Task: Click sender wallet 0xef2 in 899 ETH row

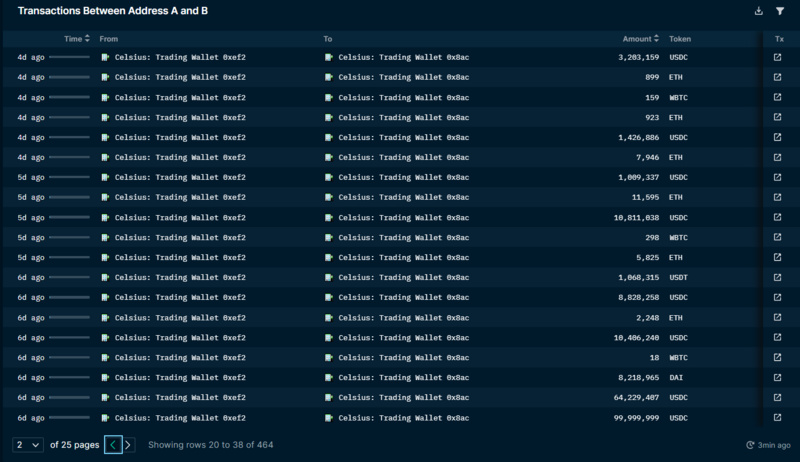Action: [179, 77]
